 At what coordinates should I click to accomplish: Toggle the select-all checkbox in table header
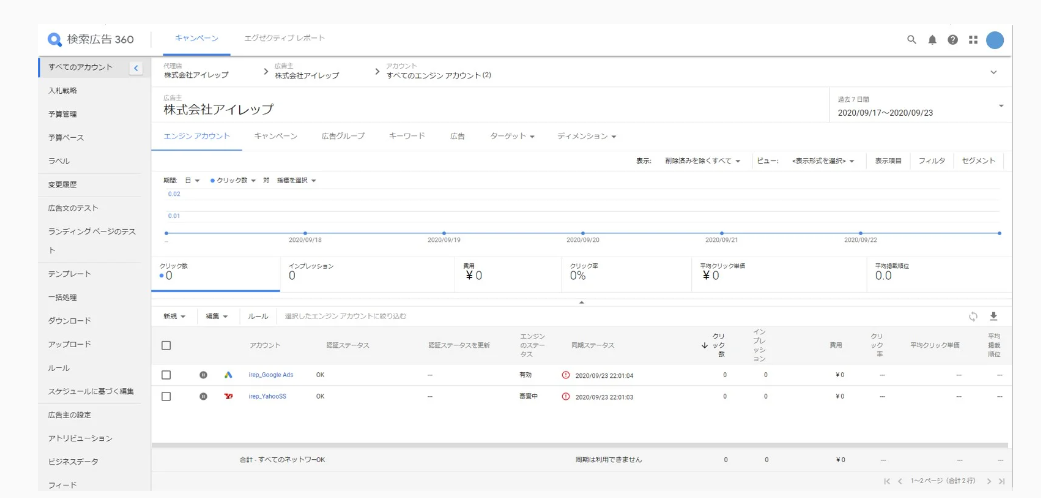pyautogui.click(x=167, y=345)
